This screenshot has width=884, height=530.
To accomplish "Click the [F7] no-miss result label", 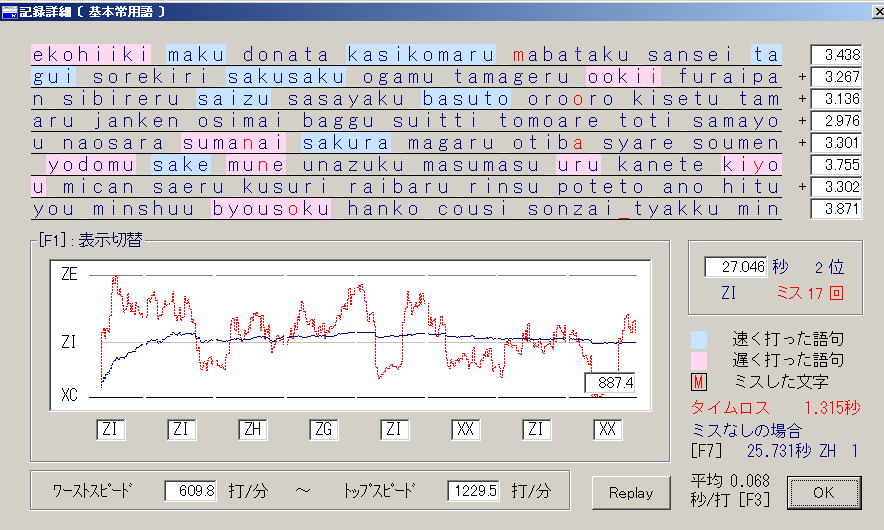I will (x=706, y=451).
